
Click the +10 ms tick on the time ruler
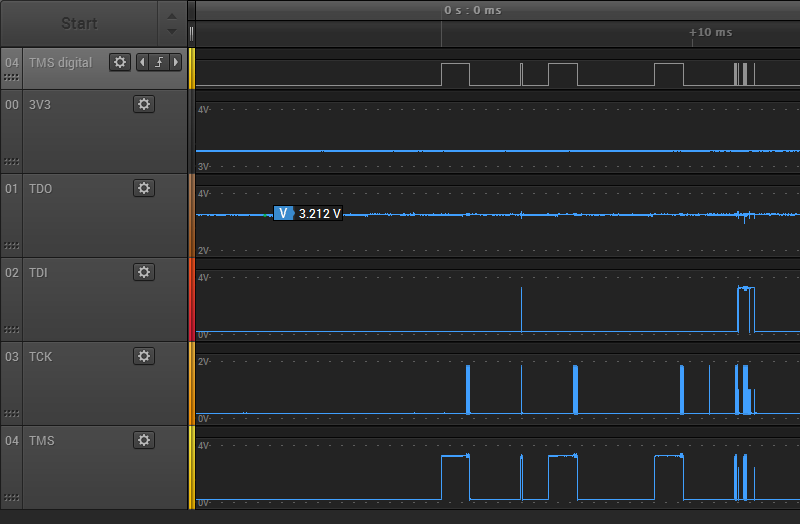710,32
